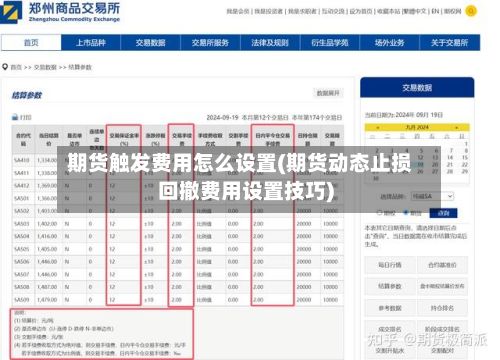Open the 合约基准价 sidebar link
This screenshot has height=360, width=500.
[x=442, y=265]
